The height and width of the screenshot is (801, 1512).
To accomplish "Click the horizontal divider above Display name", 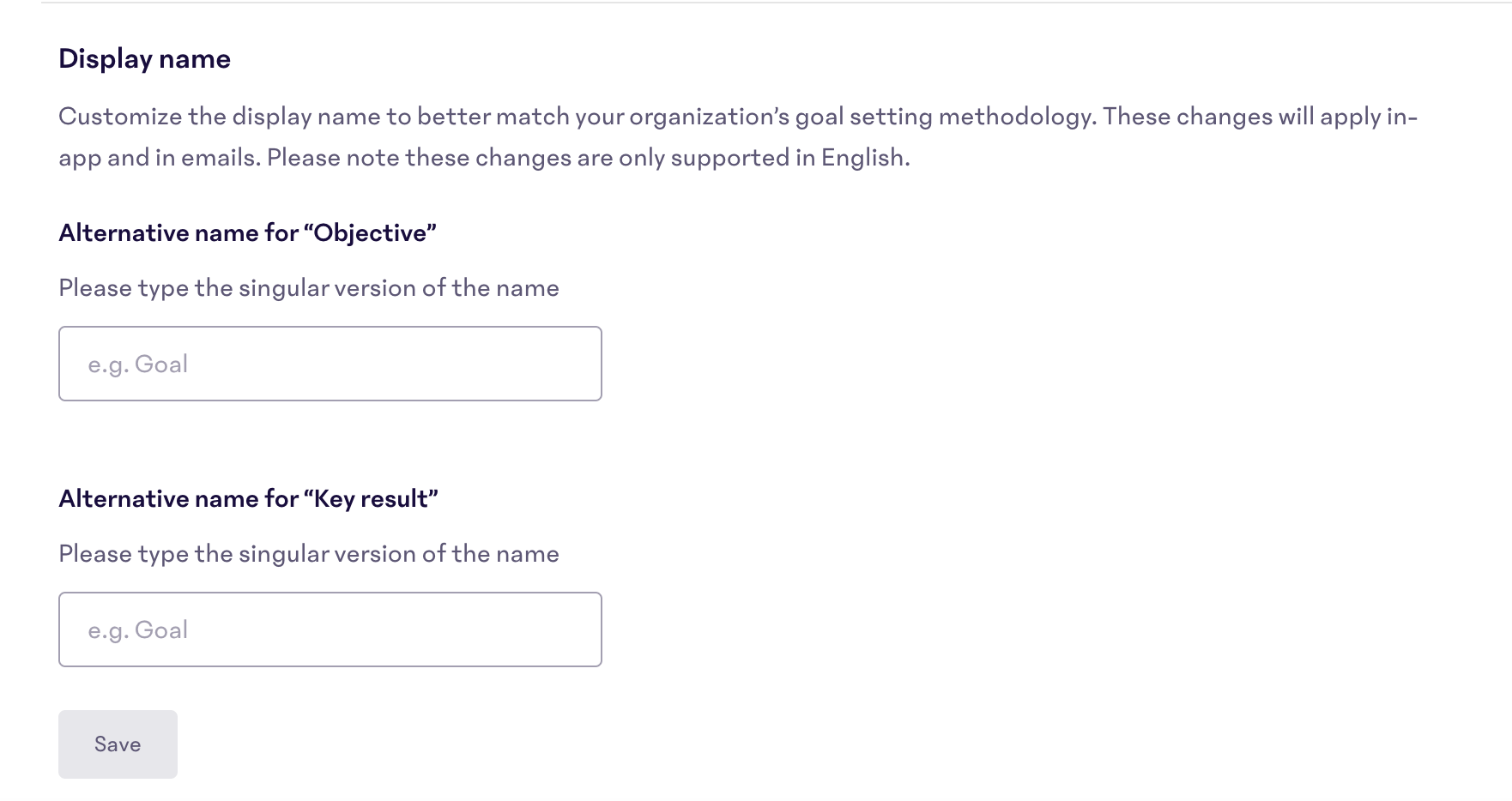I will (772, 3).
